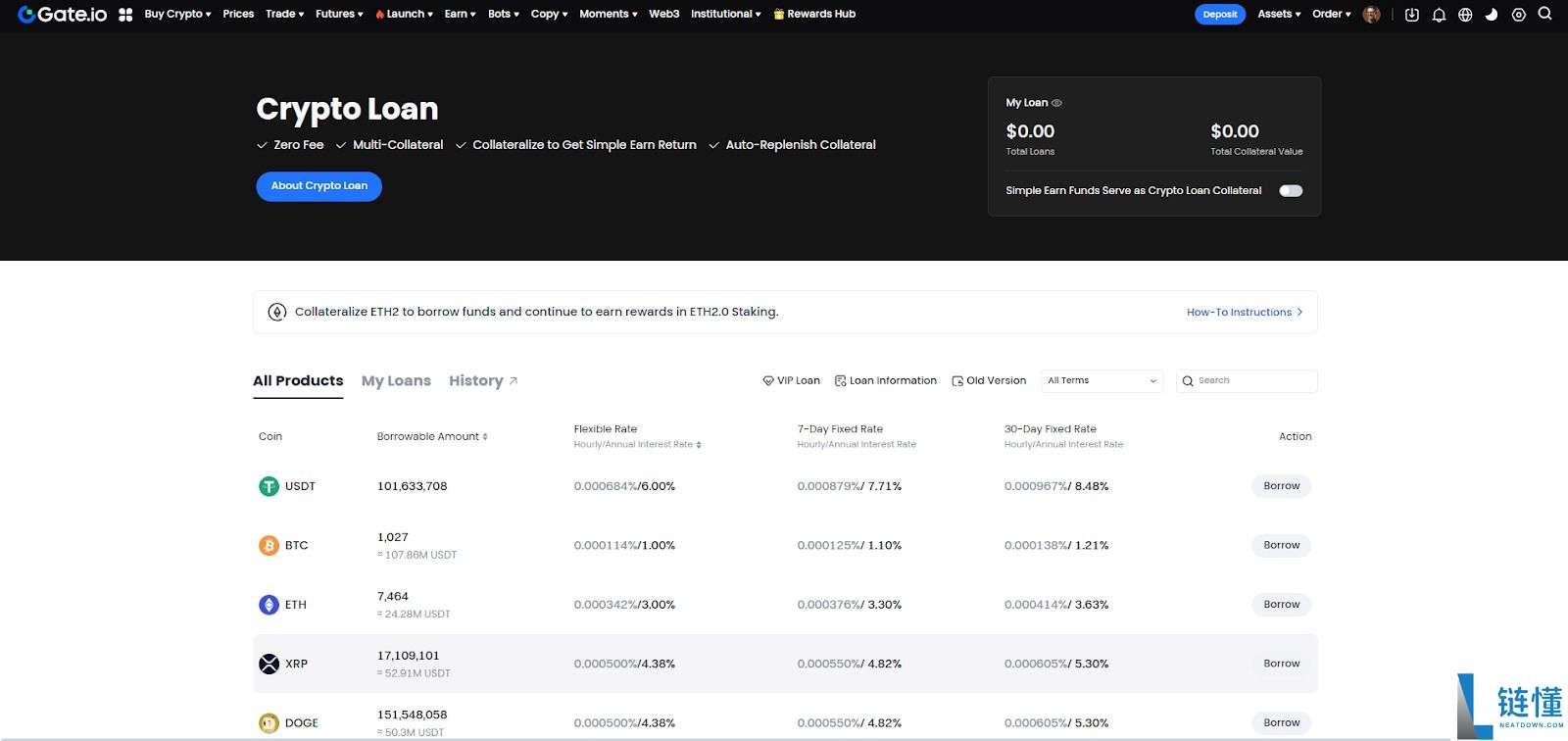Sort by Flexible Rate arrows
Screen dimensions: 1568x741
(x=699, y=445)
